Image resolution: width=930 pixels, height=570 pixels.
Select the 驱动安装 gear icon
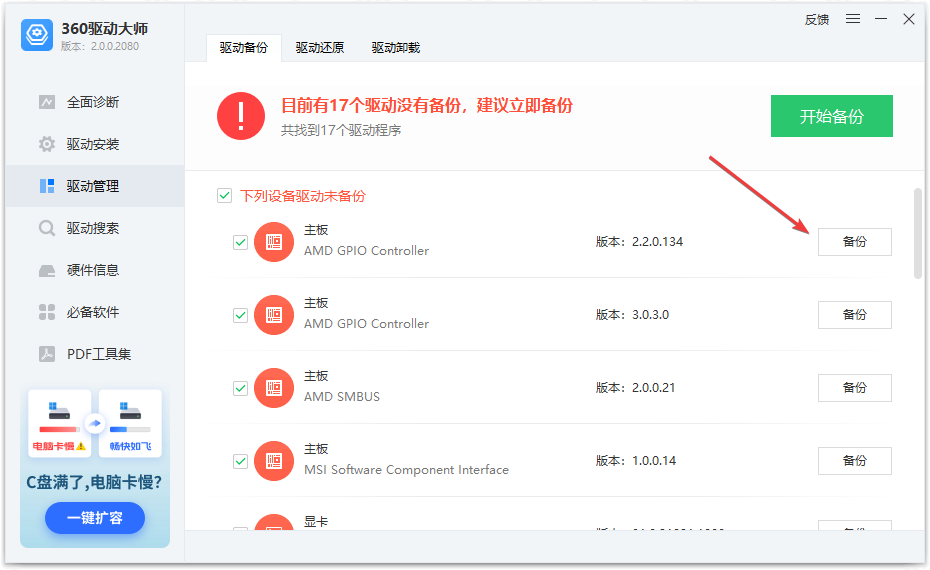tap(47, 144)
